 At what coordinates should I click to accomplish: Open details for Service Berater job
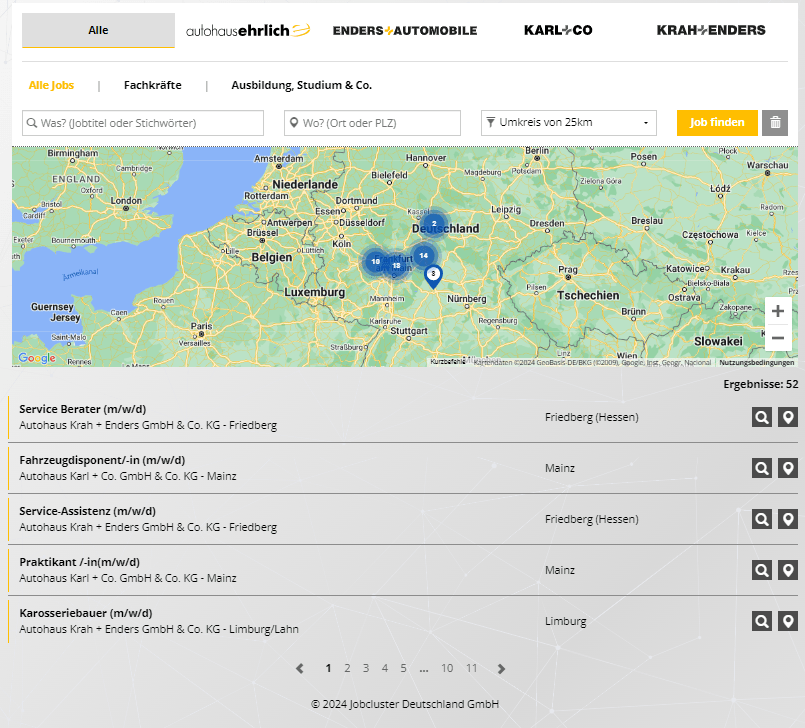pyautogui.click(x=762, y=417)
